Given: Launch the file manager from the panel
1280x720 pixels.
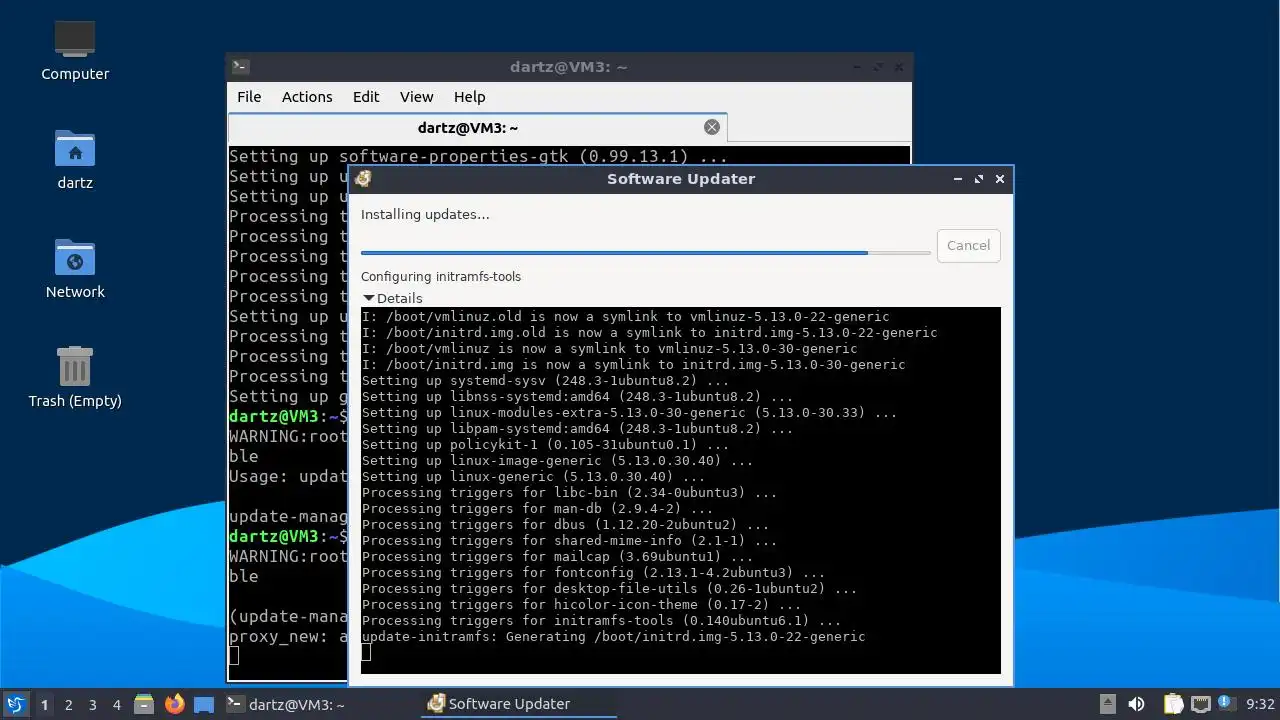Looking at the screenshot, I should tap(144, 704).
